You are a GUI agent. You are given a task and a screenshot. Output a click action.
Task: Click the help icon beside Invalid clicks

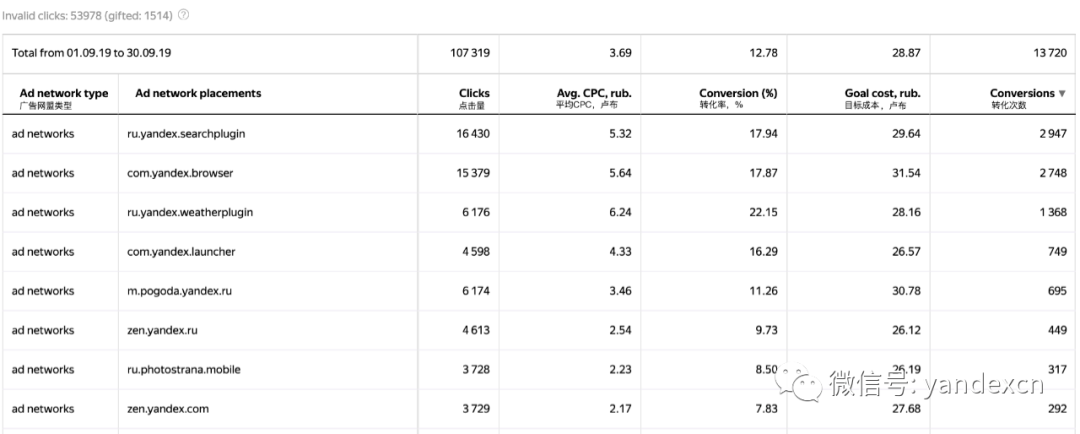(184, 16)
